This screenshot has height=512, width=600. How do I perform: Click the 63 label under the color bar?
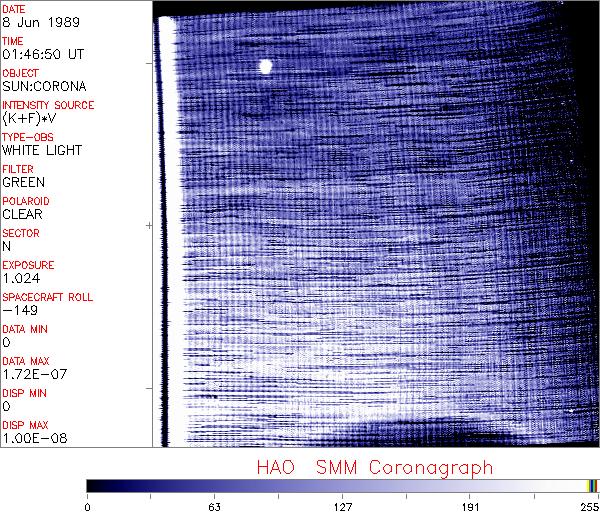coord(214,505)
